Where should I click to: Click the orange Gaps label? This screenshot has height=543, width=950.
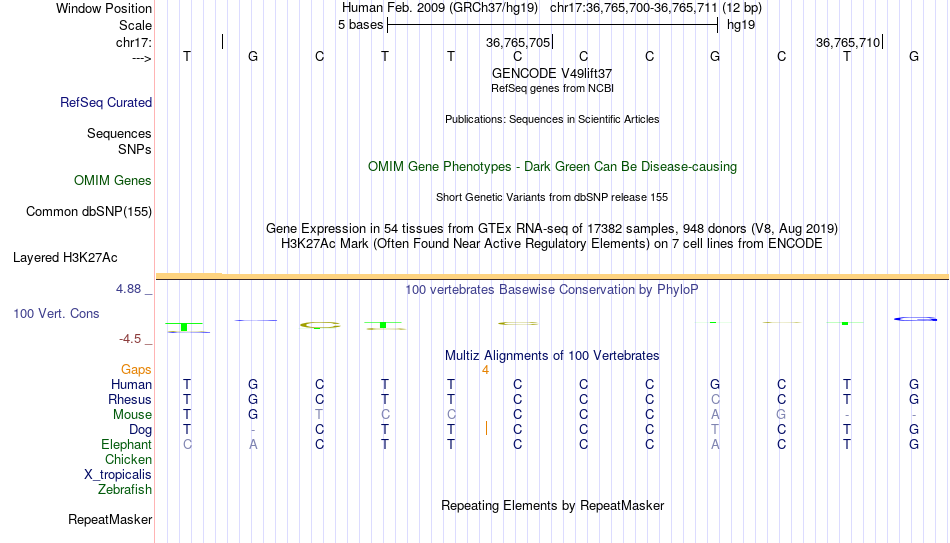pyautogui.click(x=136, y=370)
